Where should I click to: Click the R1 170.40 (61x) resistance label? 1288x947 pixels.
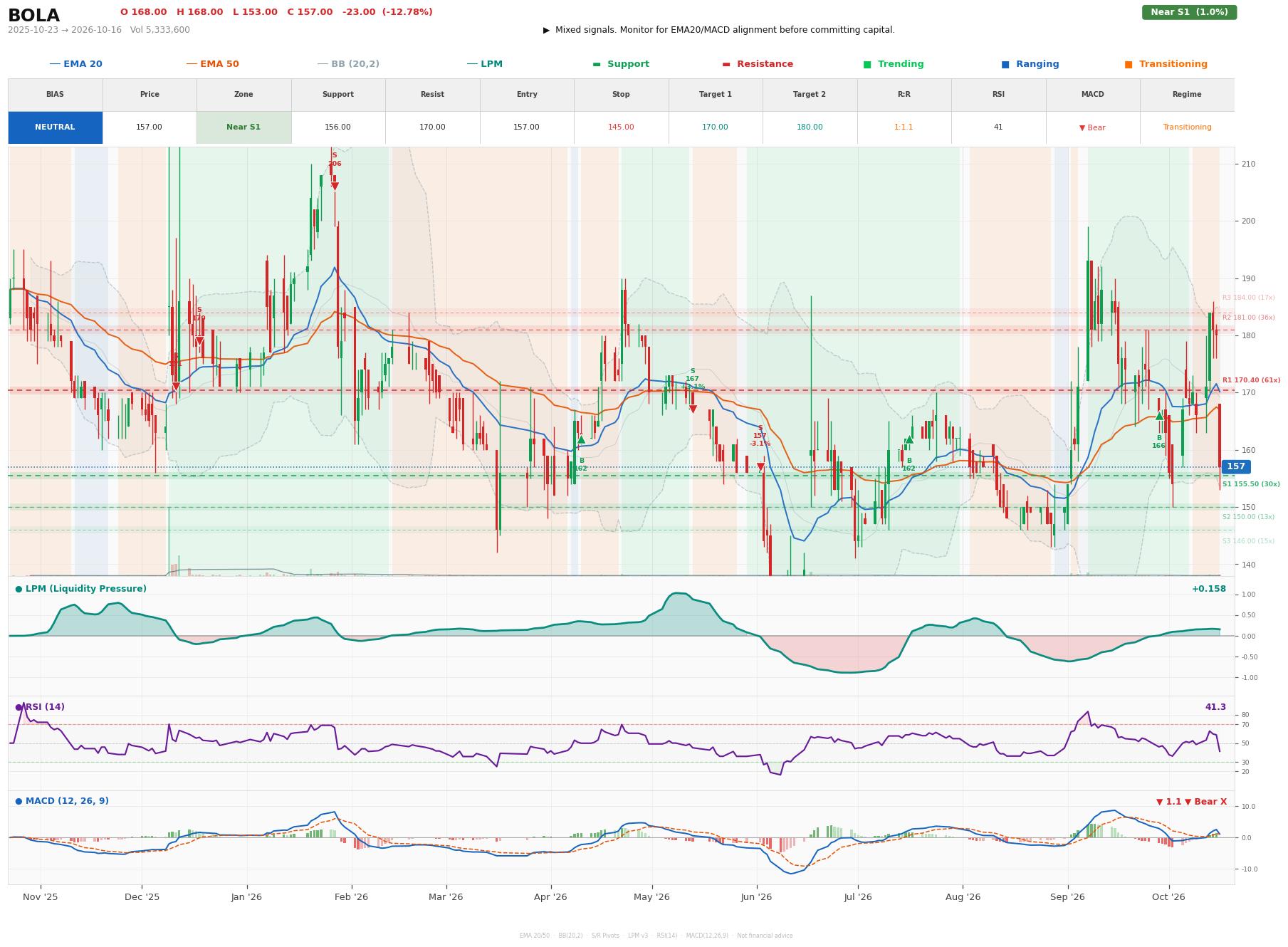pos(1251,380)
